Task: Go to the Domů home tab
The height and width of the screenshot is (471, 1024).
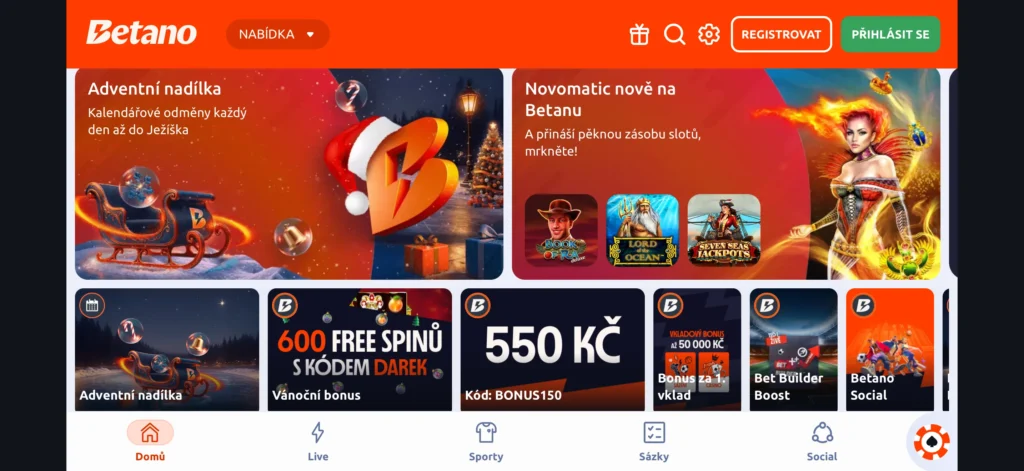Action: tap(150, 442)
